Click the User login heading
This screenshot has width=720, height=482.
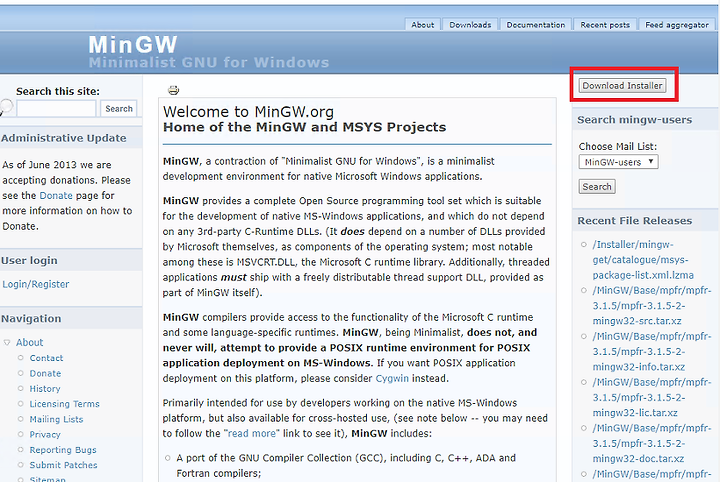[29, 261]
